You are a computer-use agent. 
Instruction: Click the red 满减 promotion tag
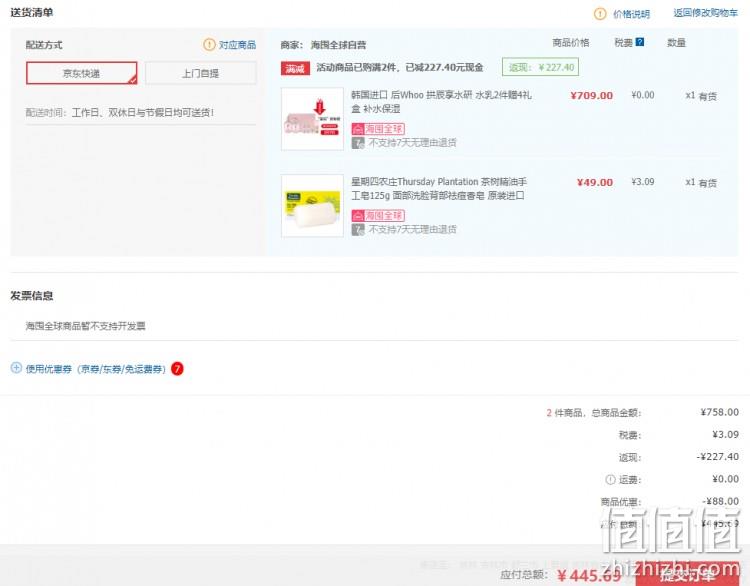coord(295,68)
